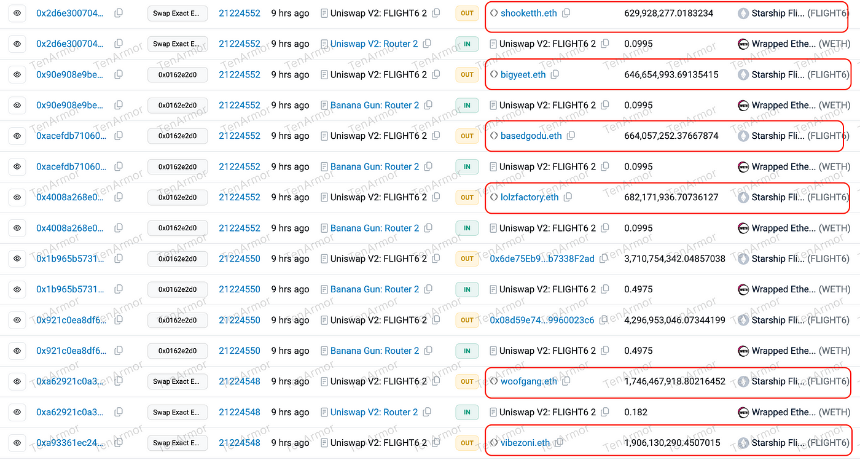The height and width of the screenshot is (460, 860).
Task: Copy Banana Gun: Router 2 address in 0x1b965b5731 row
Action: tap(428, 289)
